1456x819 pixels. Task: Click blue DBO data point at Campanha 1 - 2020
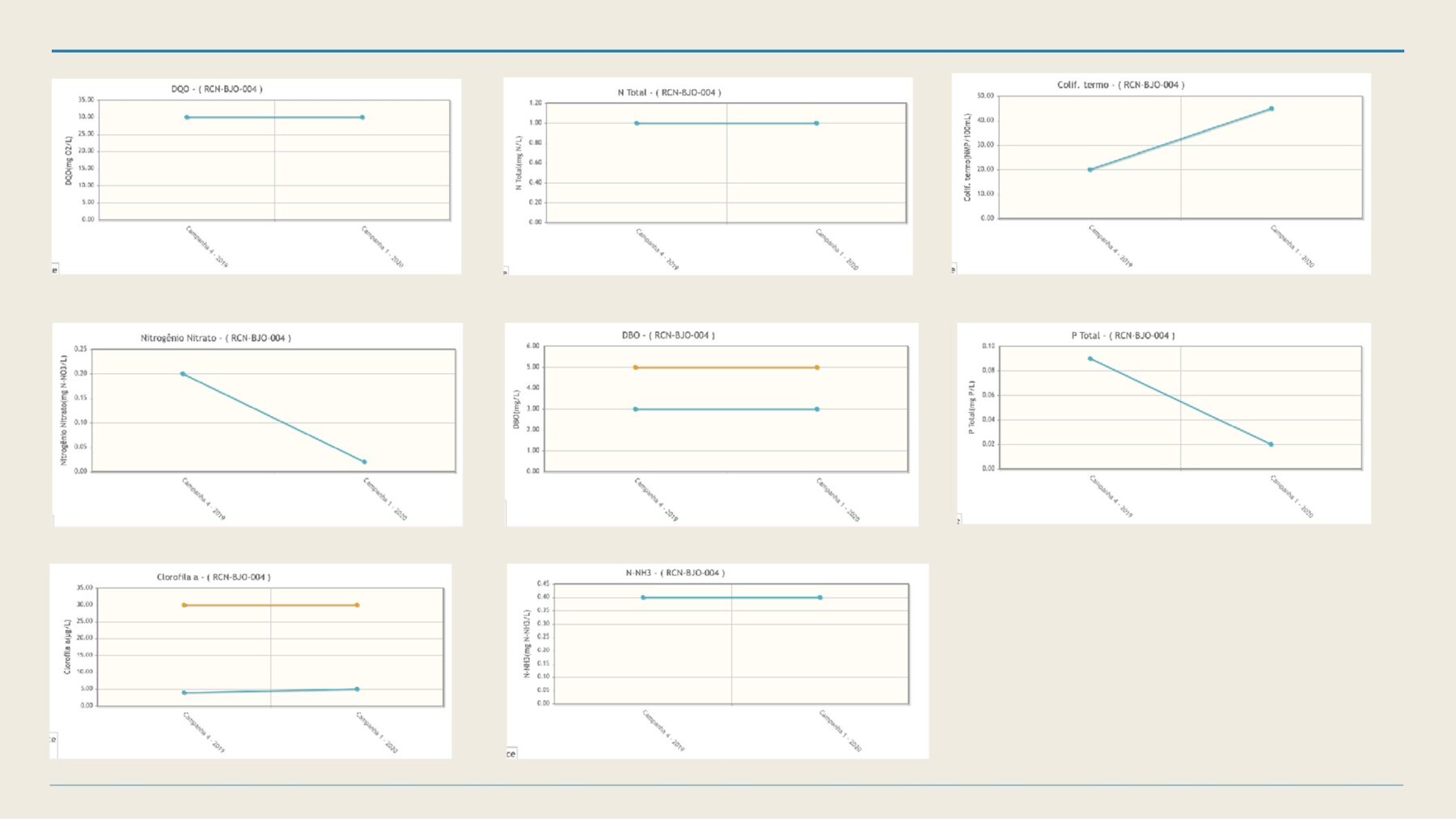click(817, 409)
